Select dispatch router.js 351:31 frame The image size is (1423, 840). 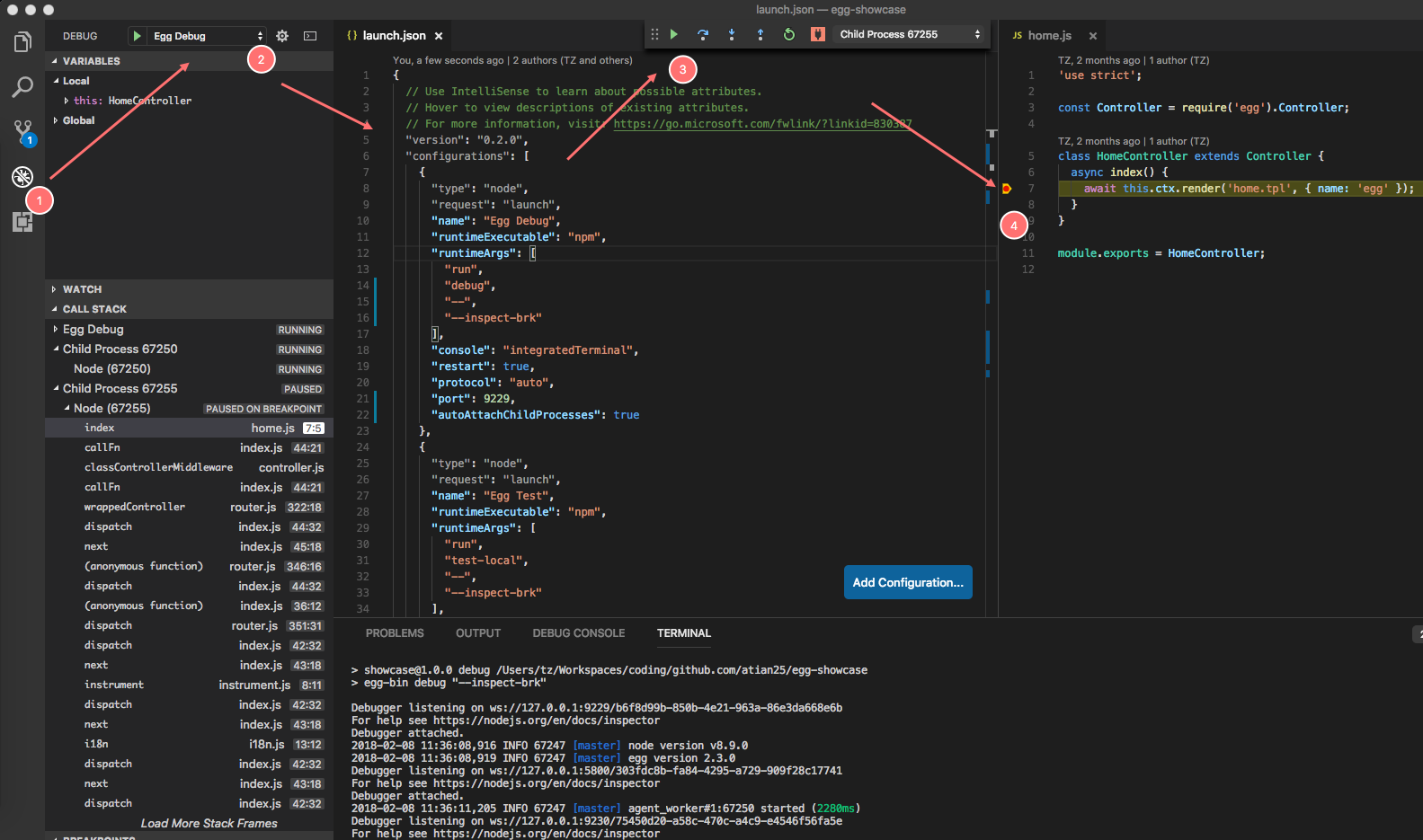coord(189,626)
